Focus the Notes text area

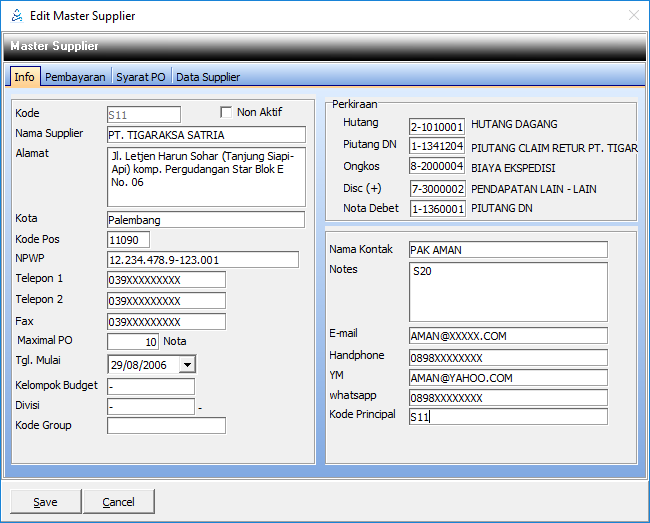pos(507,291)
